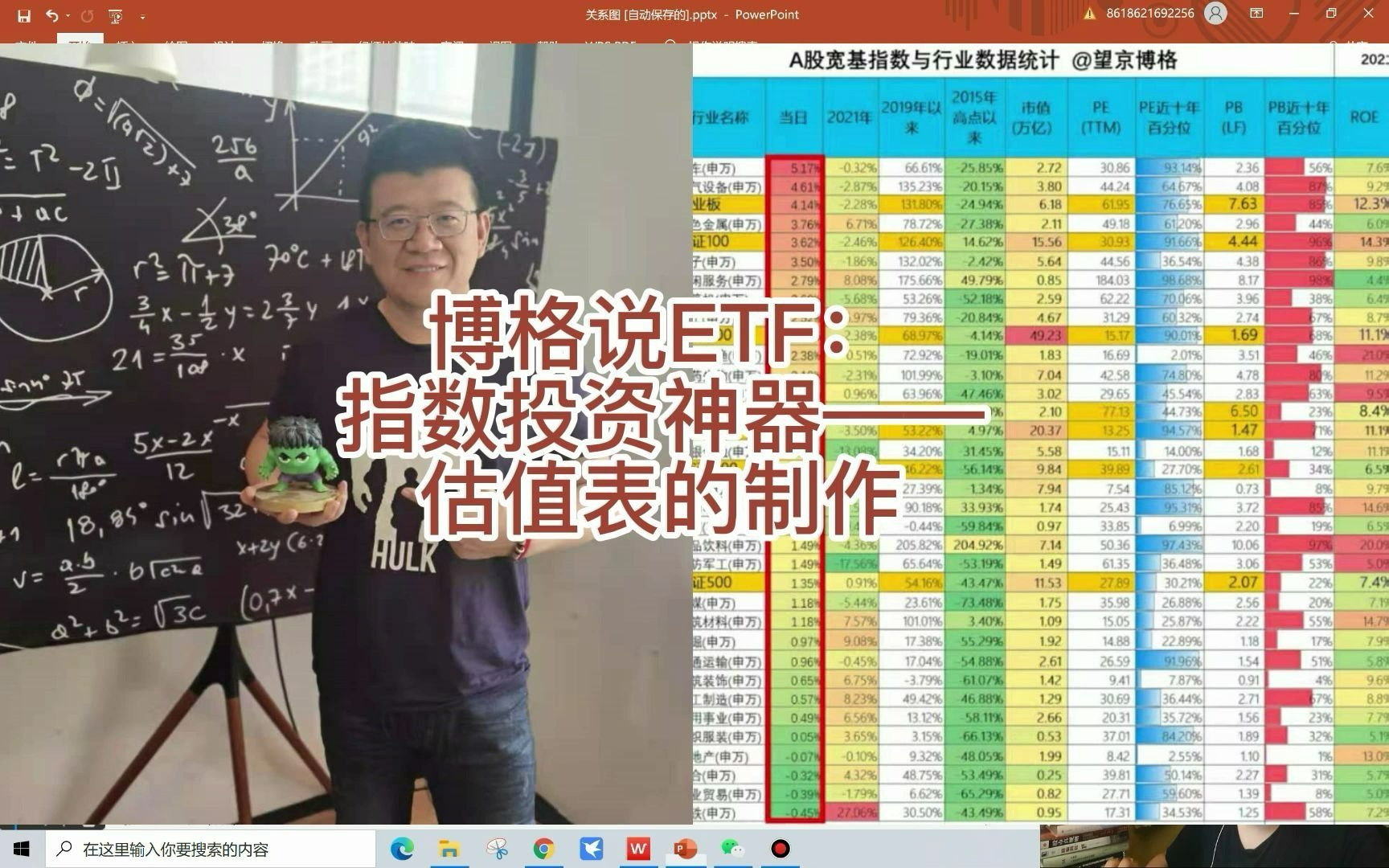1389x868 pixels.
Task: Open the user account avatar
Action: coord(1215,14)
